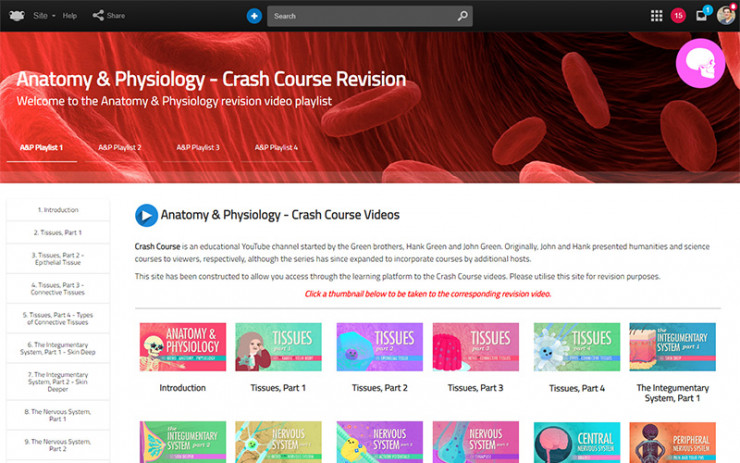Open the Tissues, Part 3 thumbnail

(476, 347)
